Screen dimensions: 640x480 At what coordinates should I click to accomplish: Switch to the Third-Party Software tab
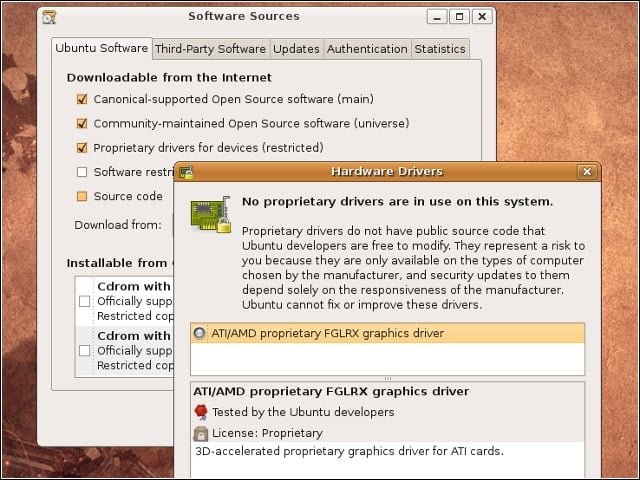pyautogui.click(x=211, y=49)
